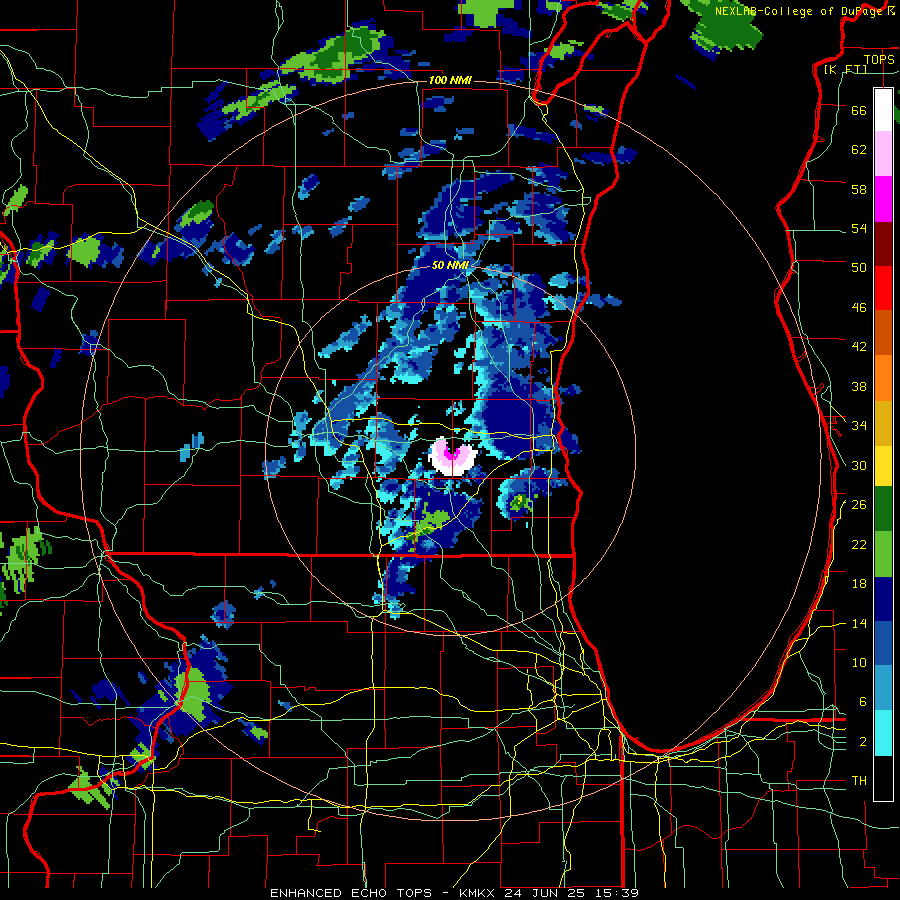Click the '38' scale label
The height and width of the screenshot is (900, 900).
point(859,387)
